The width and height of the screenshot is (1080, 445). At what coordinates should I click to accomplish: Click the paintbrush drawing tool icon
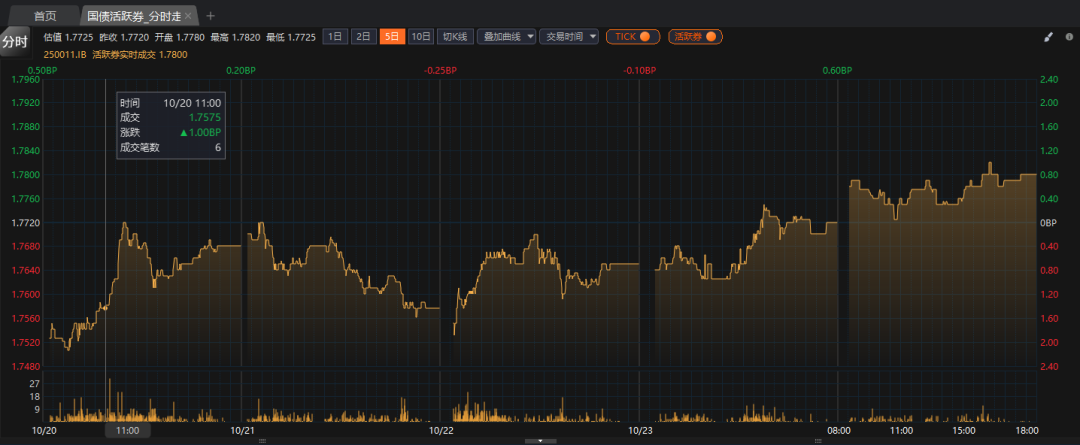click(x=1048, y=37)
